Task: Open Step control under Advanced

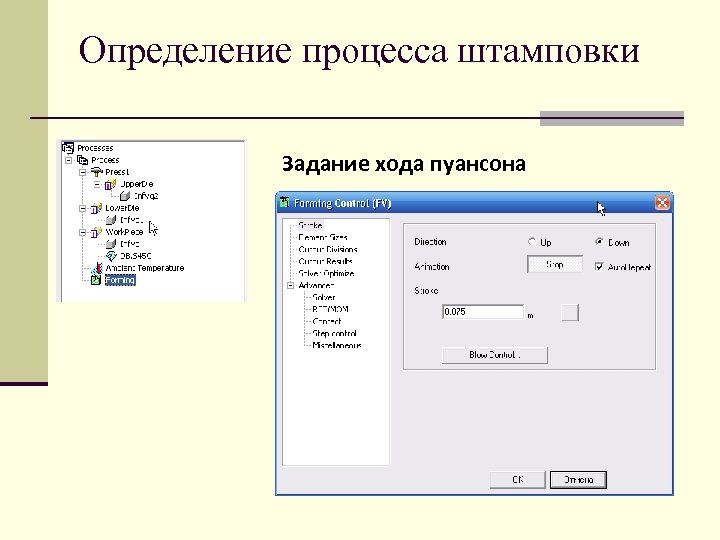Action: coord(334,333)
